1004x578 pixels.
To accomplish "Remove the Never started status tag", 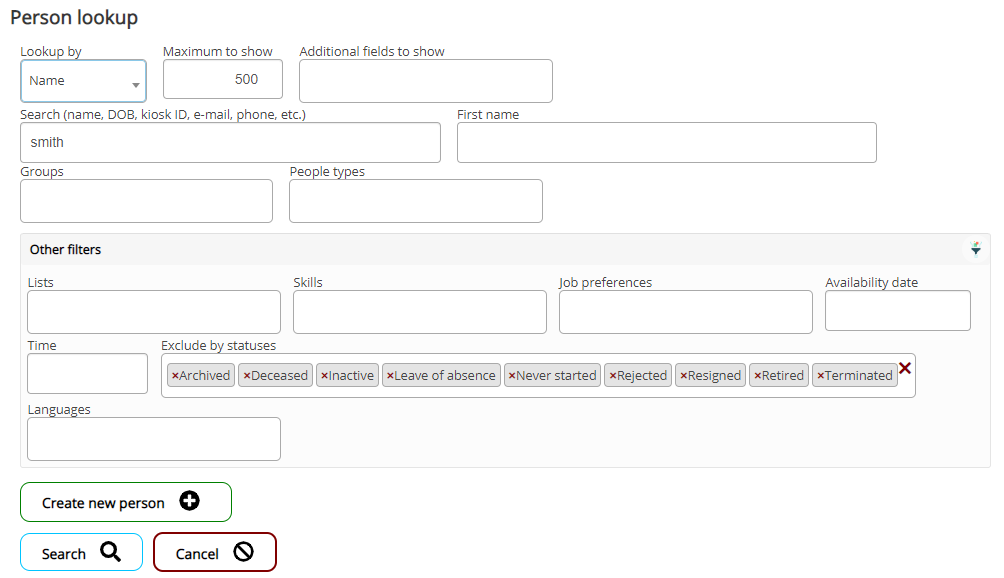I will 512,376.
